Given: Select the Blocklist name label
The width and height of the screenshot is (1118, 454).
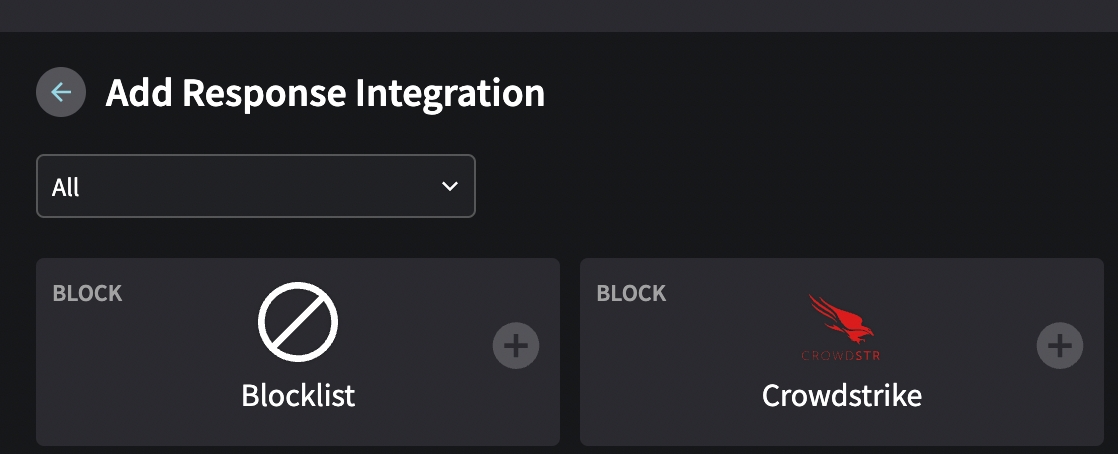Looking at the screenshot, I should pos(298,396).
